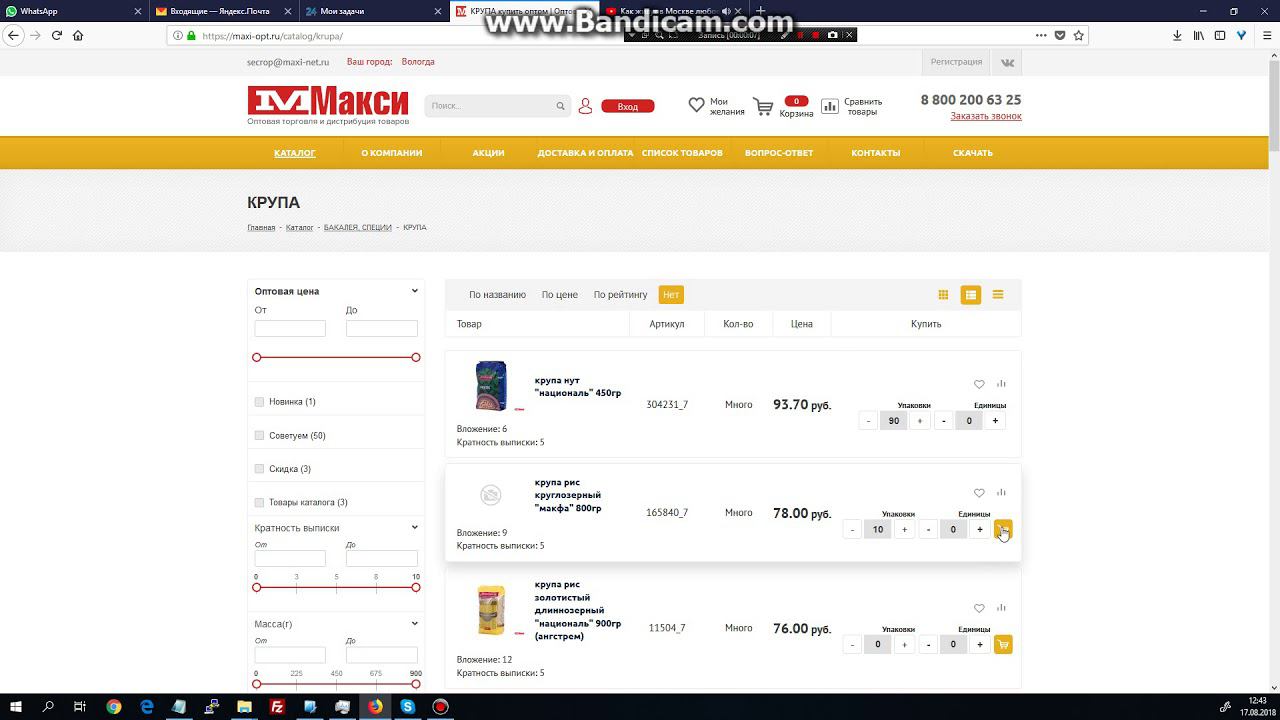
Task: Change city by clicking Вологда
Action: (418, 62)
